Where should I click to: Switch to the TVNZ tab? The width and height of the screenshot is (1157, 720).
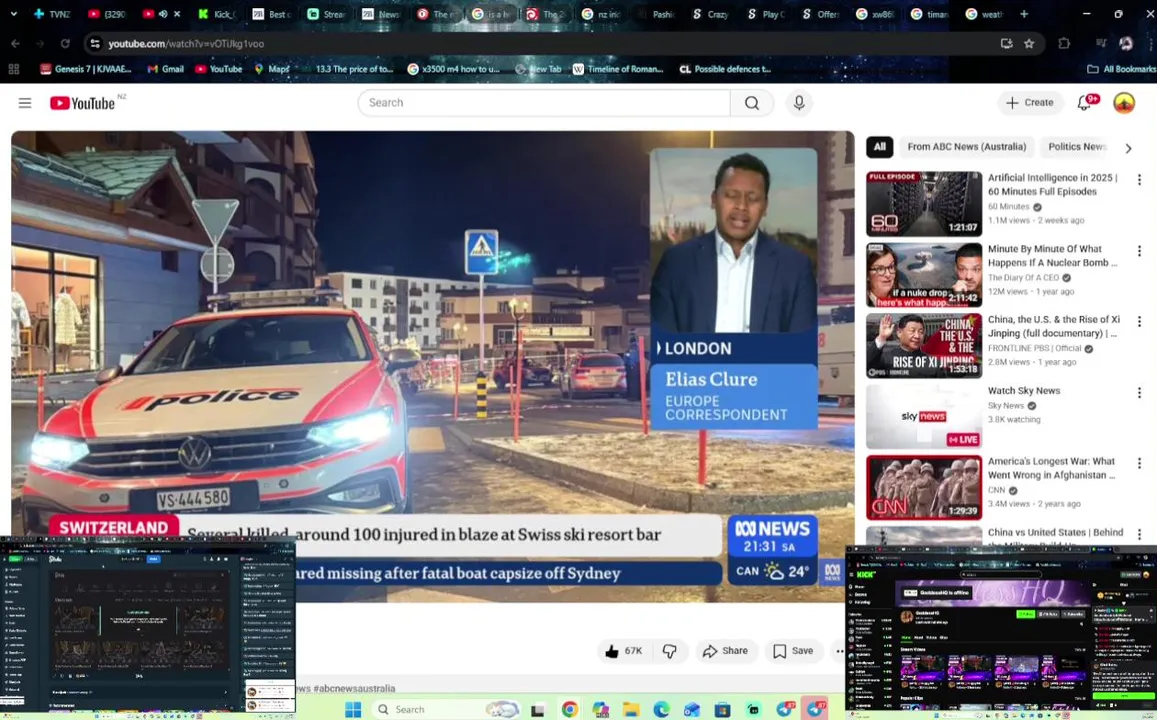(x=51, y=14)
